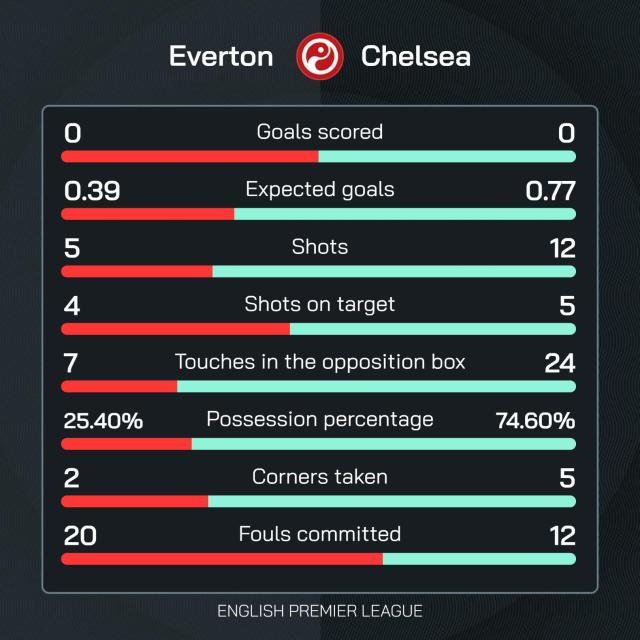
Task: Click the Expected goals stat label
Action: pyautogui.click(x=320, y=189)
